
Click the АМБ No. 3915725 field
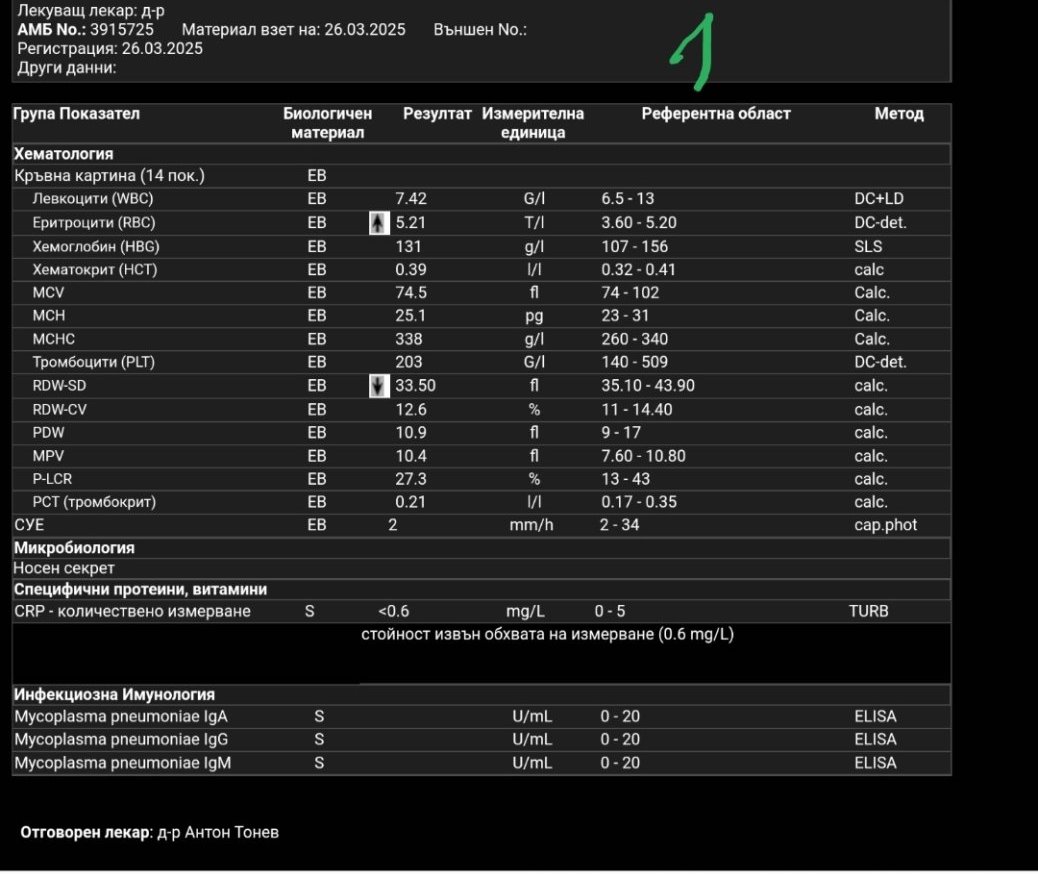[x=86, y=30]
